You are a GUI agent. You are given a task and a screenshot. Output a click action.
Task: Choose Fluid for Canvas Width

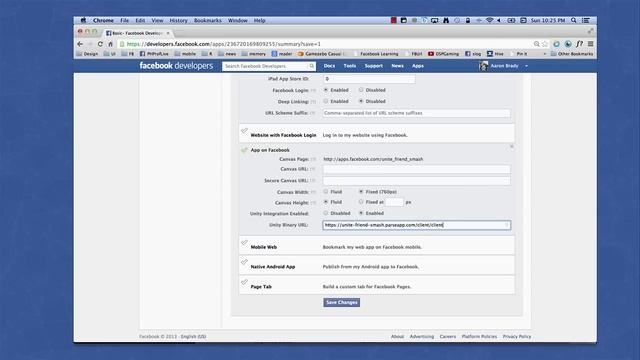coord(326,191)
